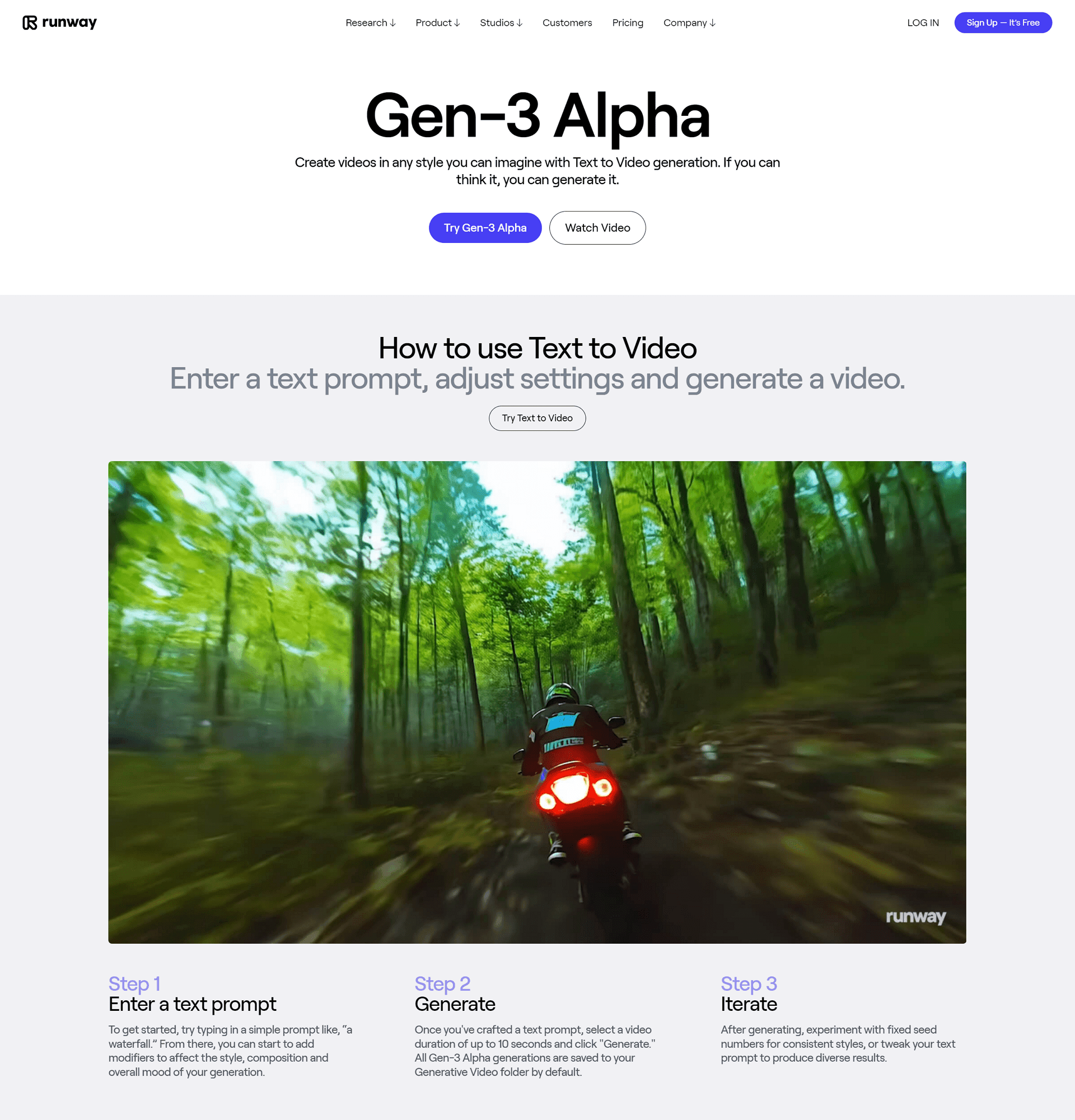Click the Research menu dropdown arrow
Screen dimensions: 1075x1120
(394, 22)
